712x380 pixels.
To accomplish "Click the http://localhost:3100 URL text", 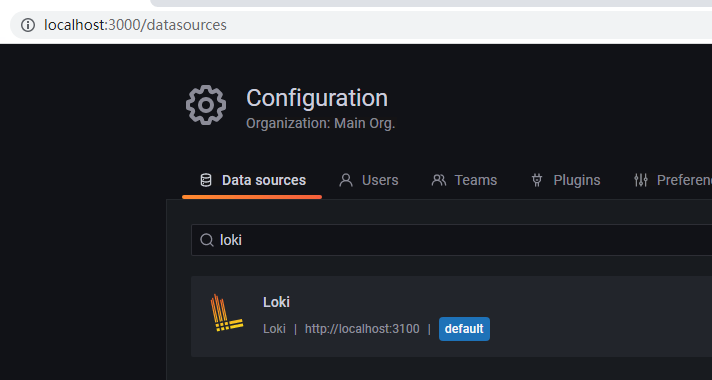I will (362, 329).
